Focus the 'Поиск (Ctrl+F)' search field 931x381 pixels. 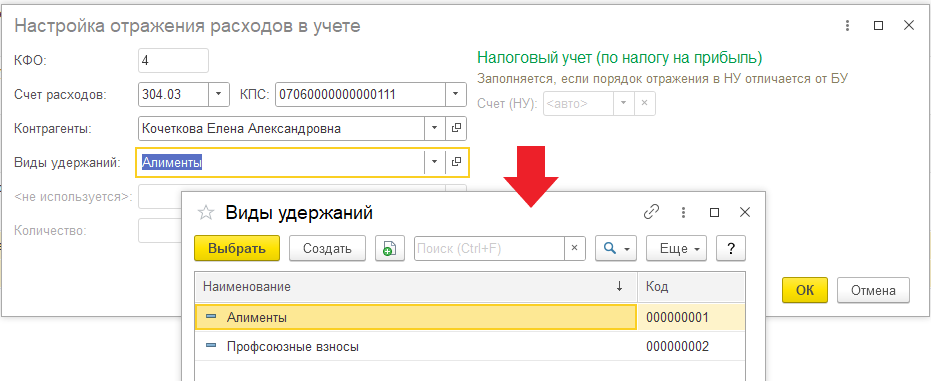point(489,249)
